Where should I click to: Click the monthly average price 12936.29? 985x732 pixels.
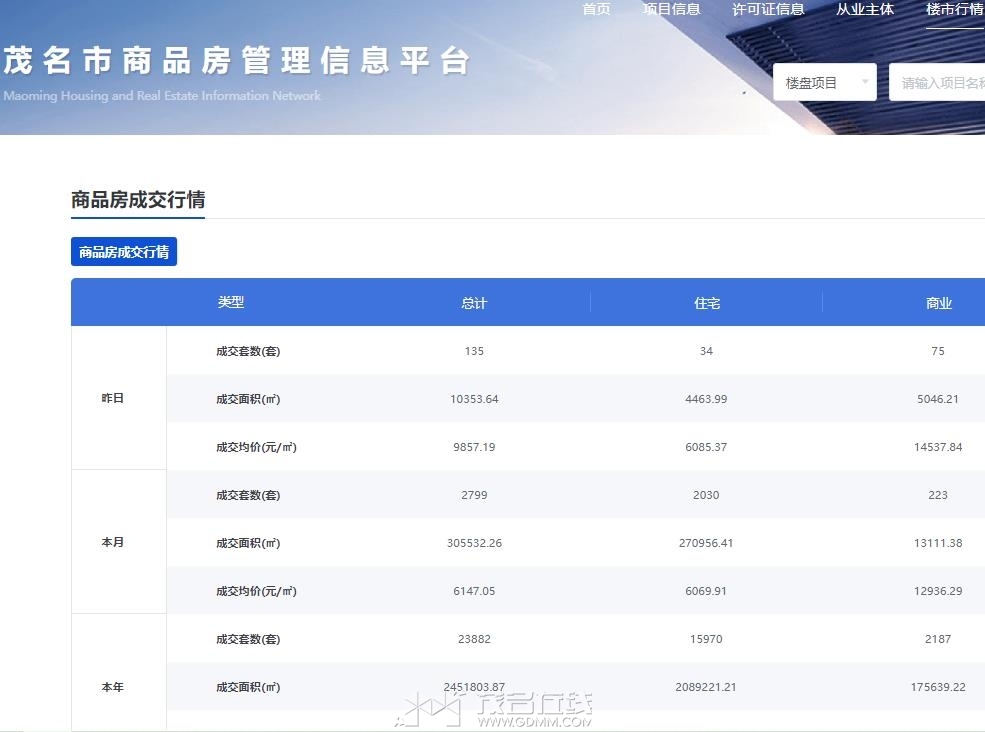point(938,591)
